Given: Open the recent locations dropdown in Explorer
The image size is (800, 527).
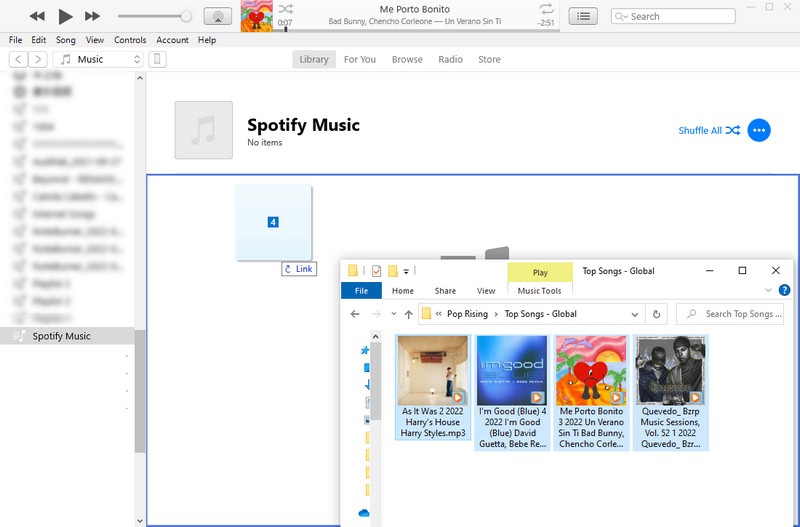Looking at the screenshot, I should coord(393,314).
